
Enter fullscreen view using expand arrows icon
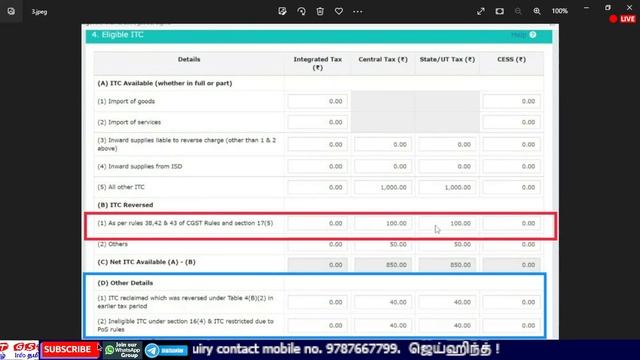tap(481, 11)
